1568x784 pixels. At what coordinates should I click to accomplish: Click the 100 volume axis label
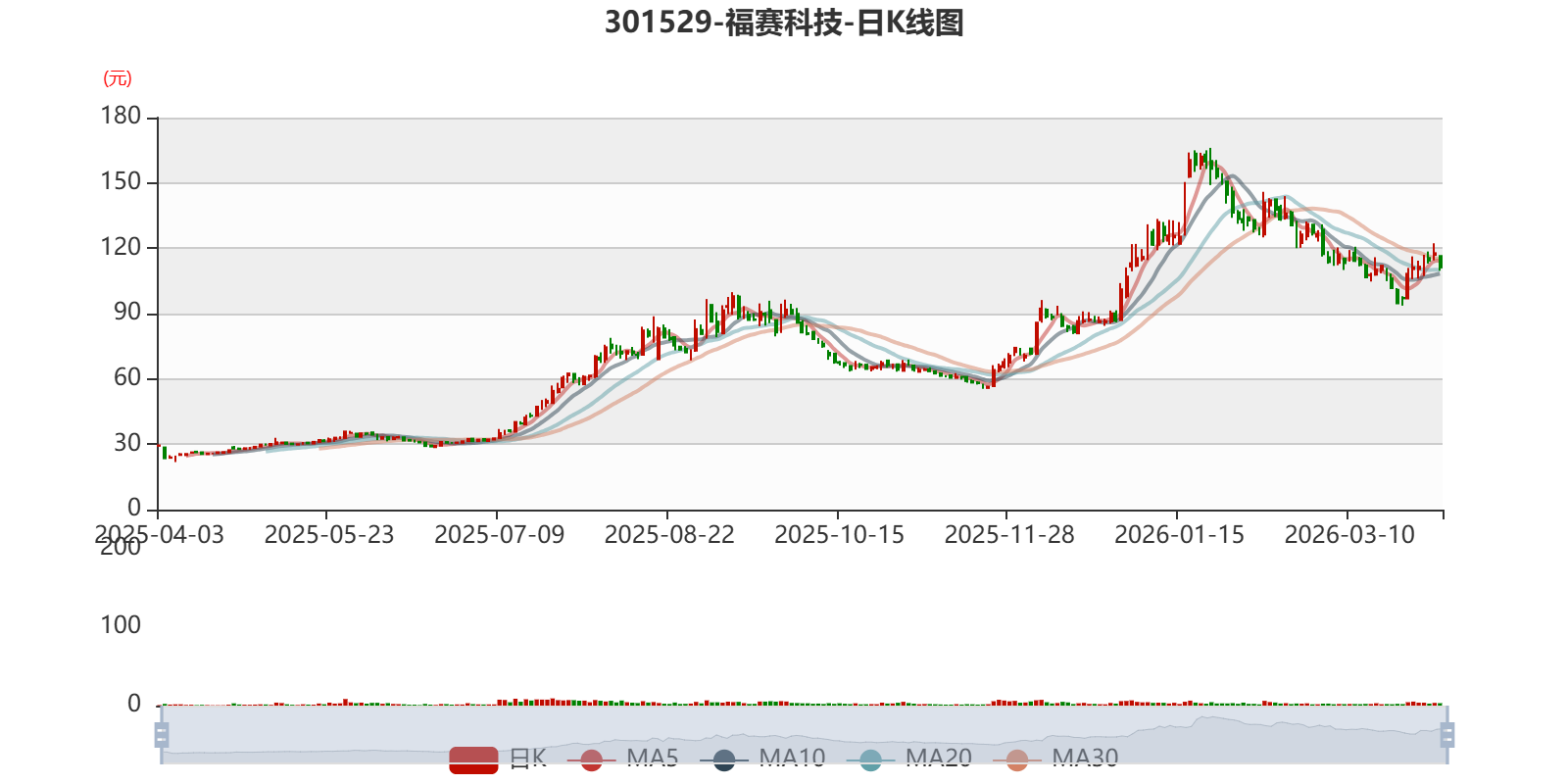click(122, 625)
